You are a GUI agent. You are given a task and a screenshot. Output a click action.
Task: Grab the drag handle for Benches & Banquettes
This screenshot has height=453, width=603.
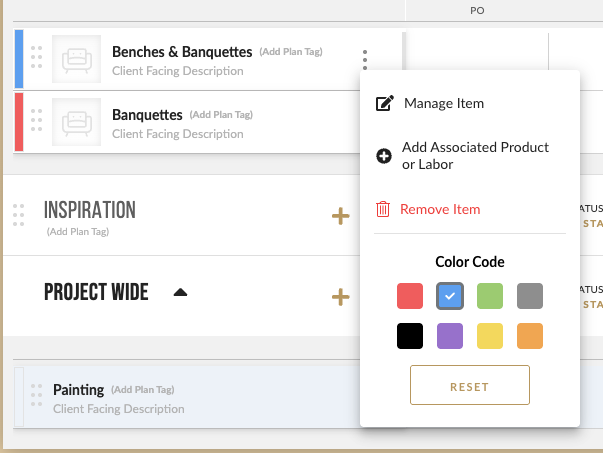click(x=37, y=57)
